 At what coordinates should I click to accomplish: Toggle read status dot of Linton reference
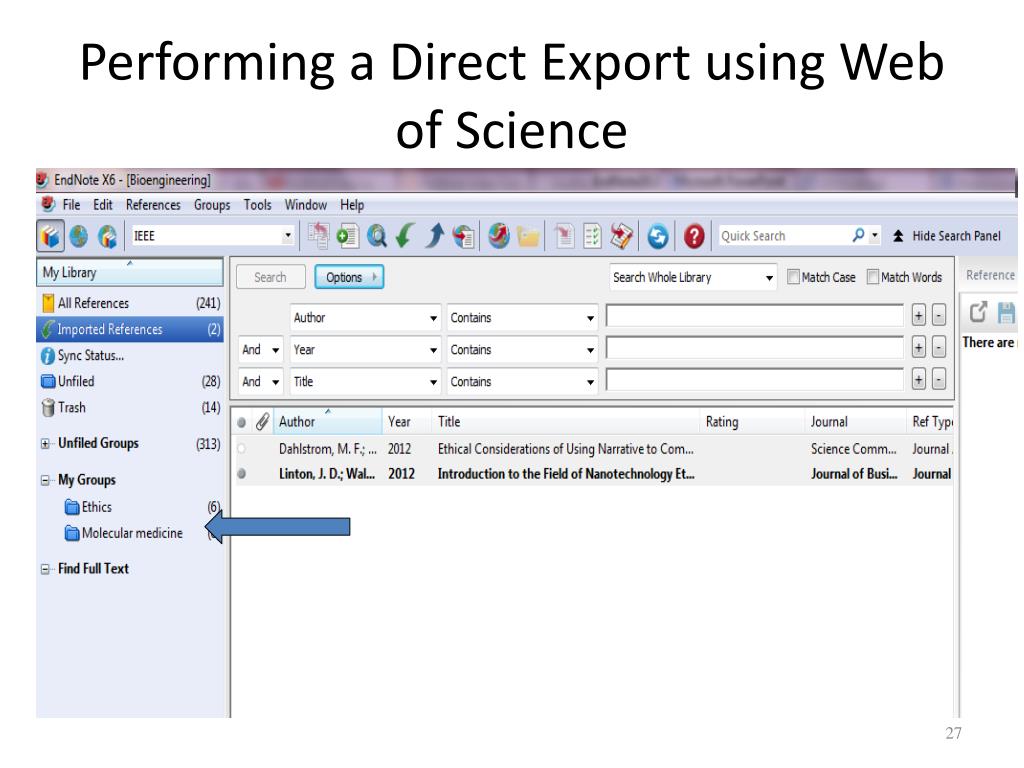[x=242, y=473]
